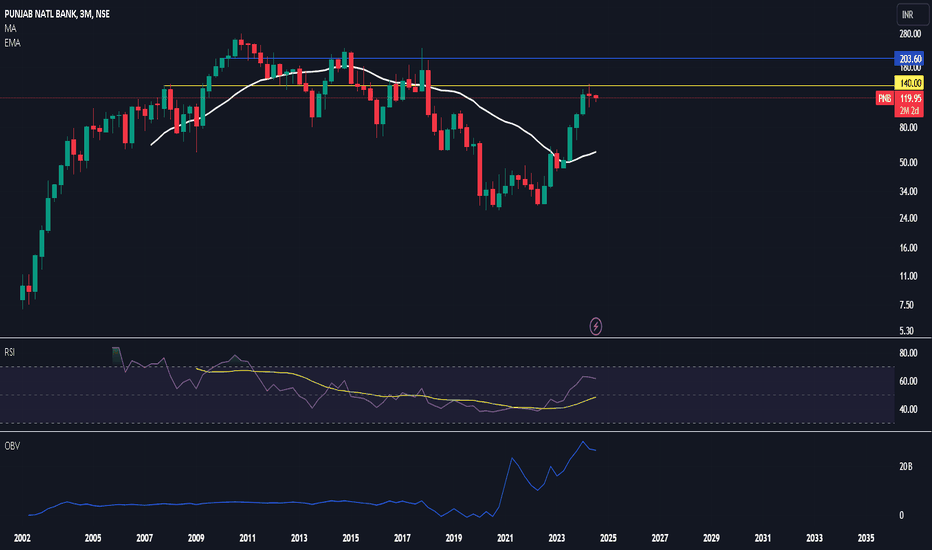The width and height of the screenshot is (932, 550).
Task: Click the 2035 year on the time axis
Action: pos(866,538)
